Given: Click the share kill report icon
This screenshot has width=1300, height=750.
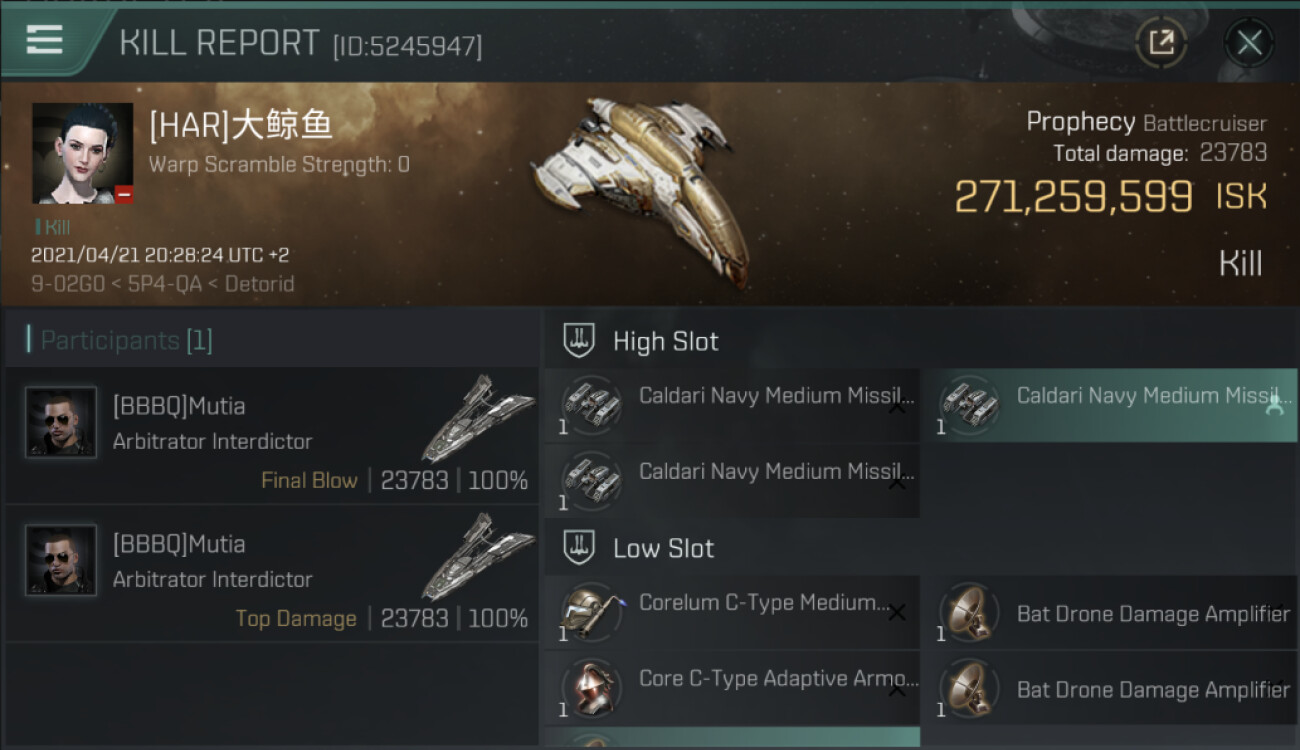Looking at the screenshot, I should (1160, 43).
